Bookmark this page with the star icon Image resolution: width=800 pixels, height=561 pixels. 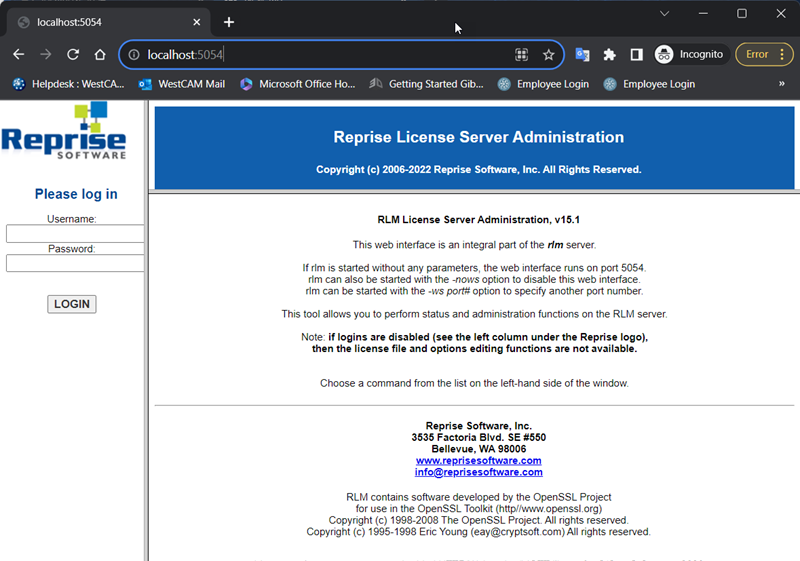point(548,55)
